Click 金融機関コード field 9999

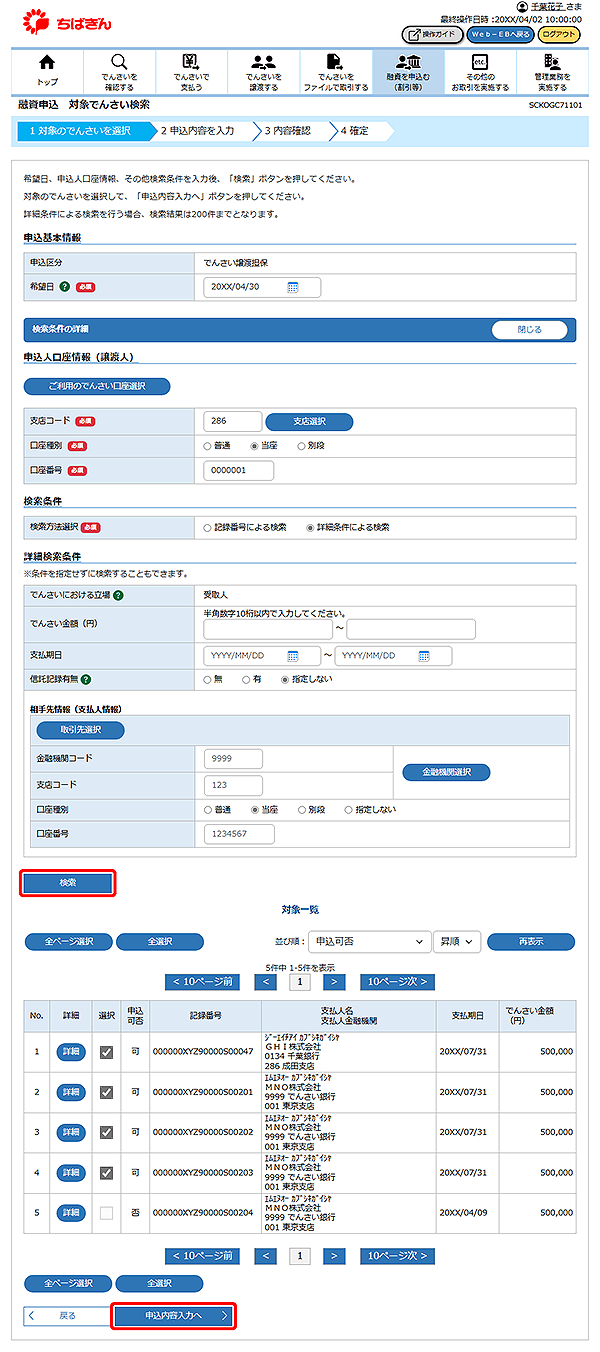point(233,759)
